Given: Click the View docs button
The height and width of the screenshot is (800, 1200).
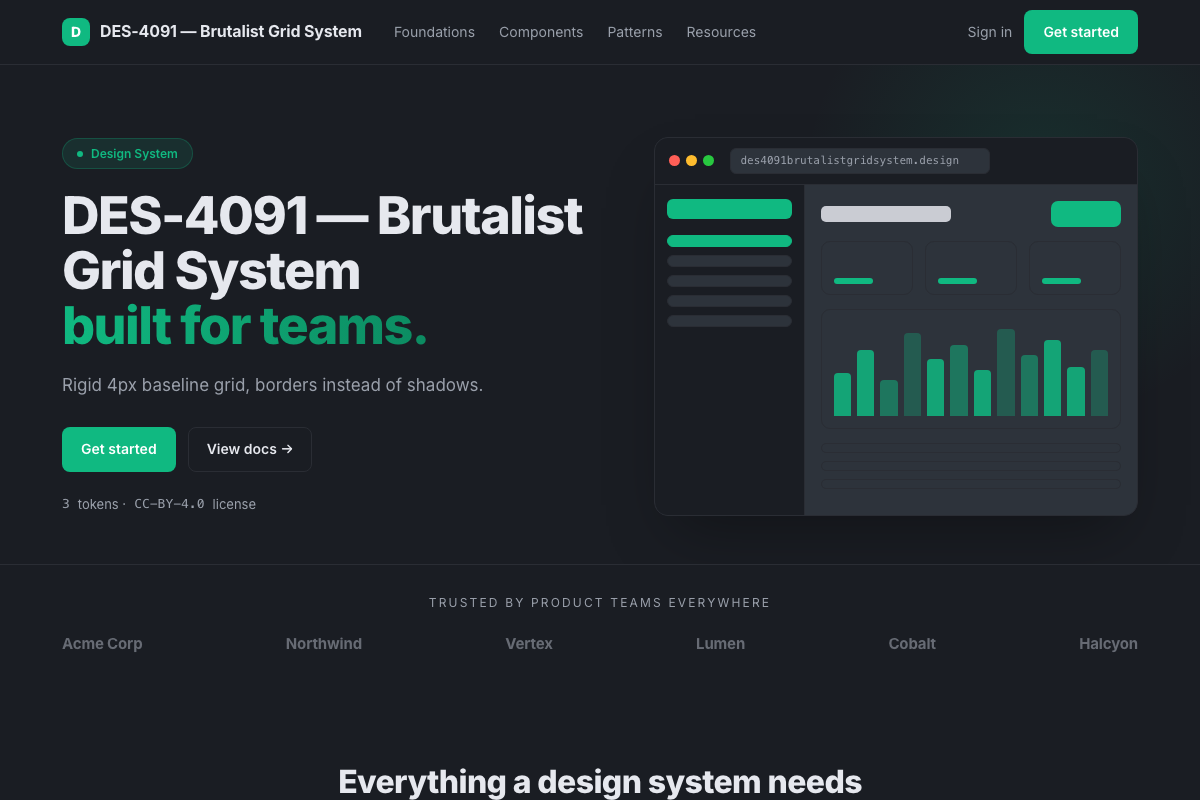Looking at the screenshot, I should click(x=250, y=449).
